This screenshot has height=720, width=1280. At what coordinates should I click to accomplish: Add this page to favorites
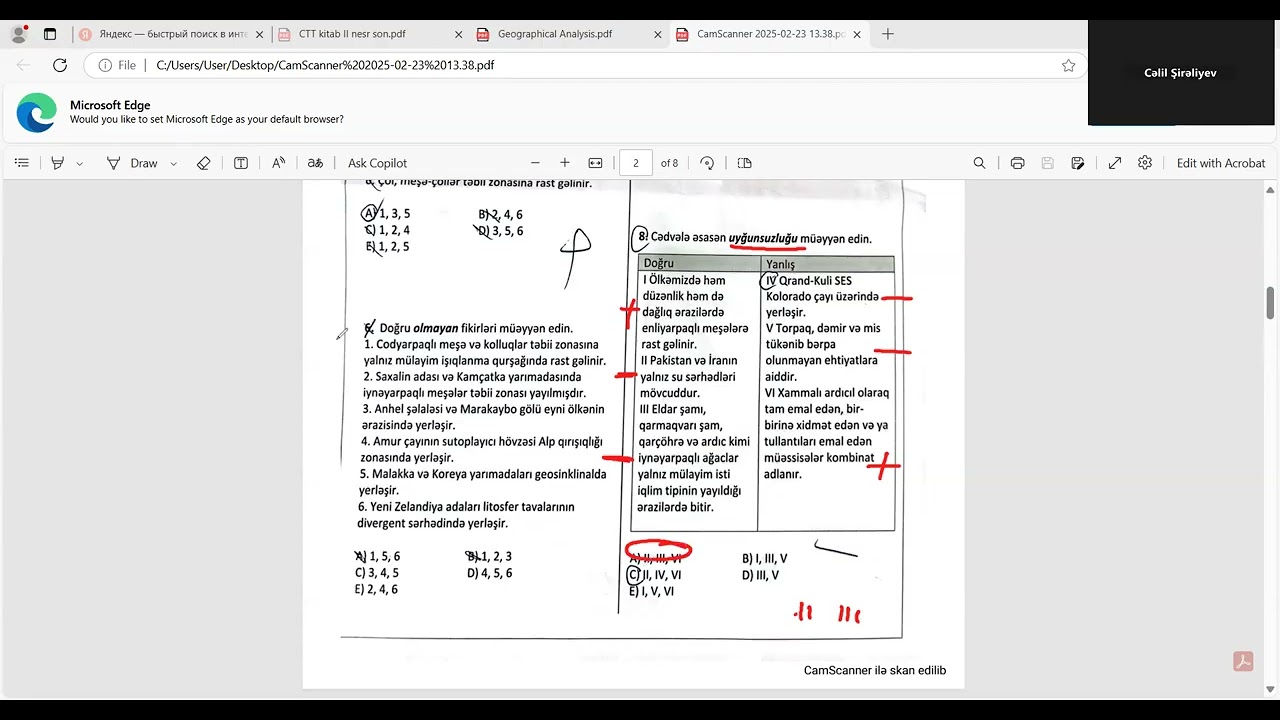tap(1068, 65)
